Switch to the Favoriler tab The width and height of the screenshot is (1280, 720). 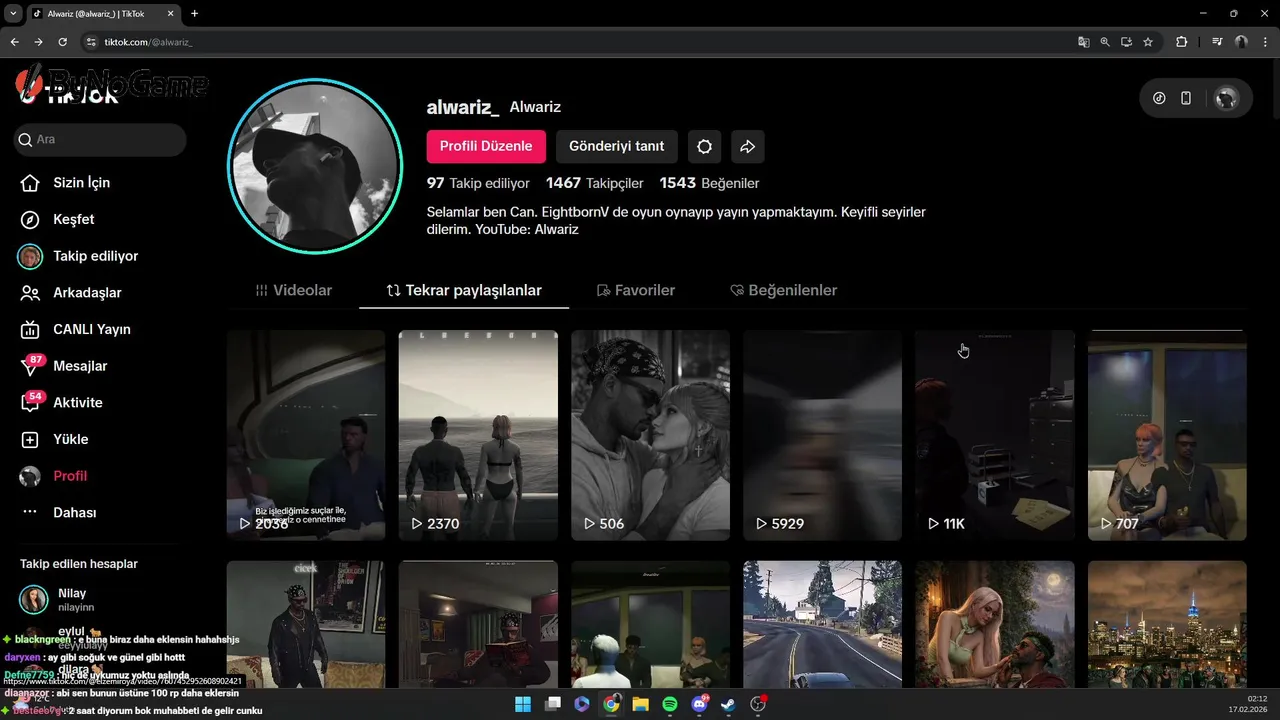pyautogui.click(x=635, y=290)
